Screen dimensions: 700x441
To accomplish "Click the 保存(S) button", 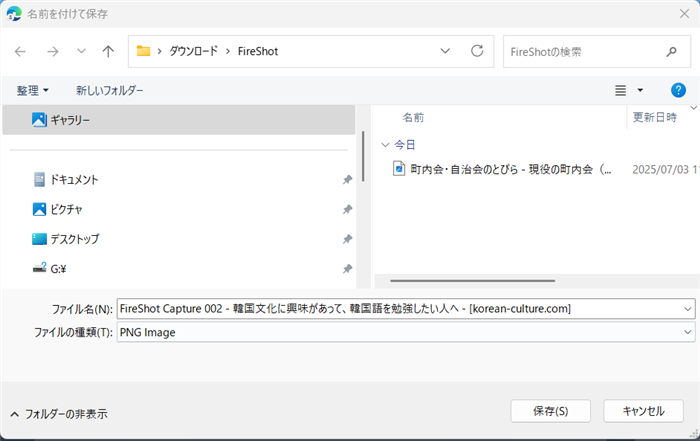I will pyautogui.click(x=551, y=383).
